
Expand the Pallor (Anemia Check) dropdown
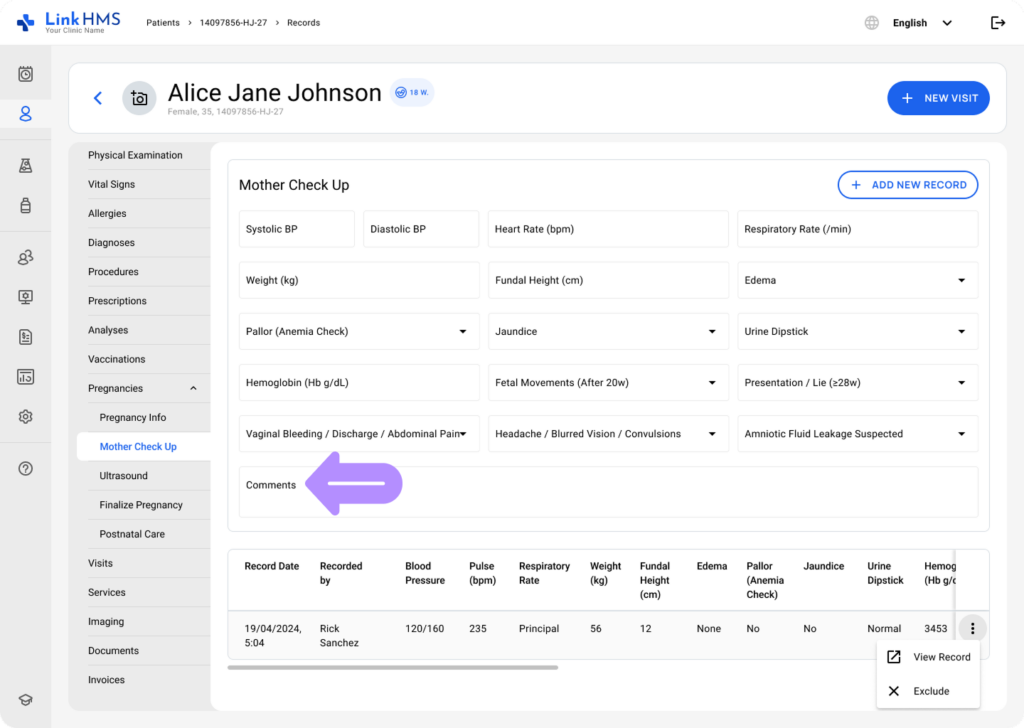point(358,332)
